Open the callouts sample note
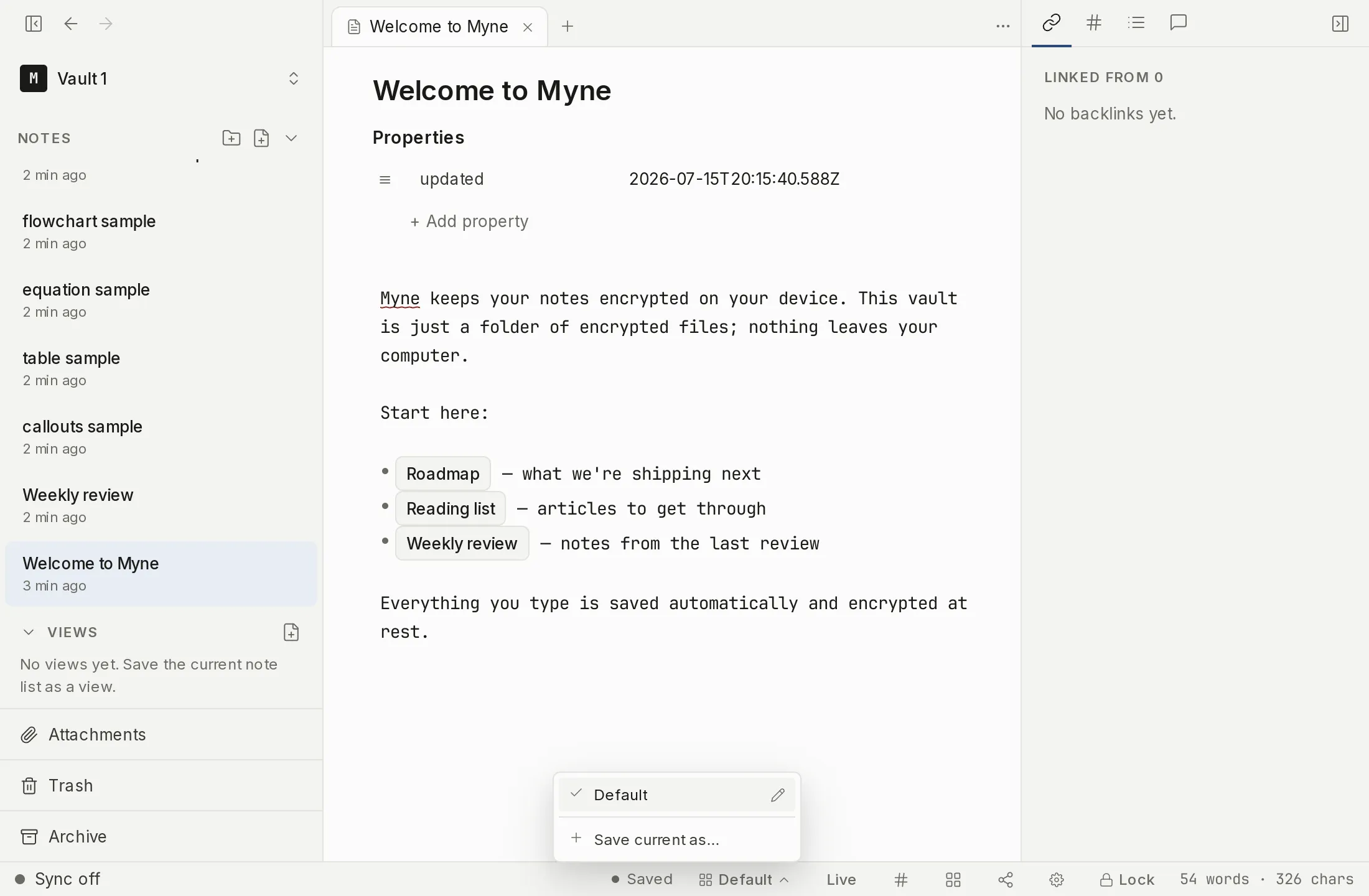The width and height of the screenshot is (1369, 896). (161, 437)
